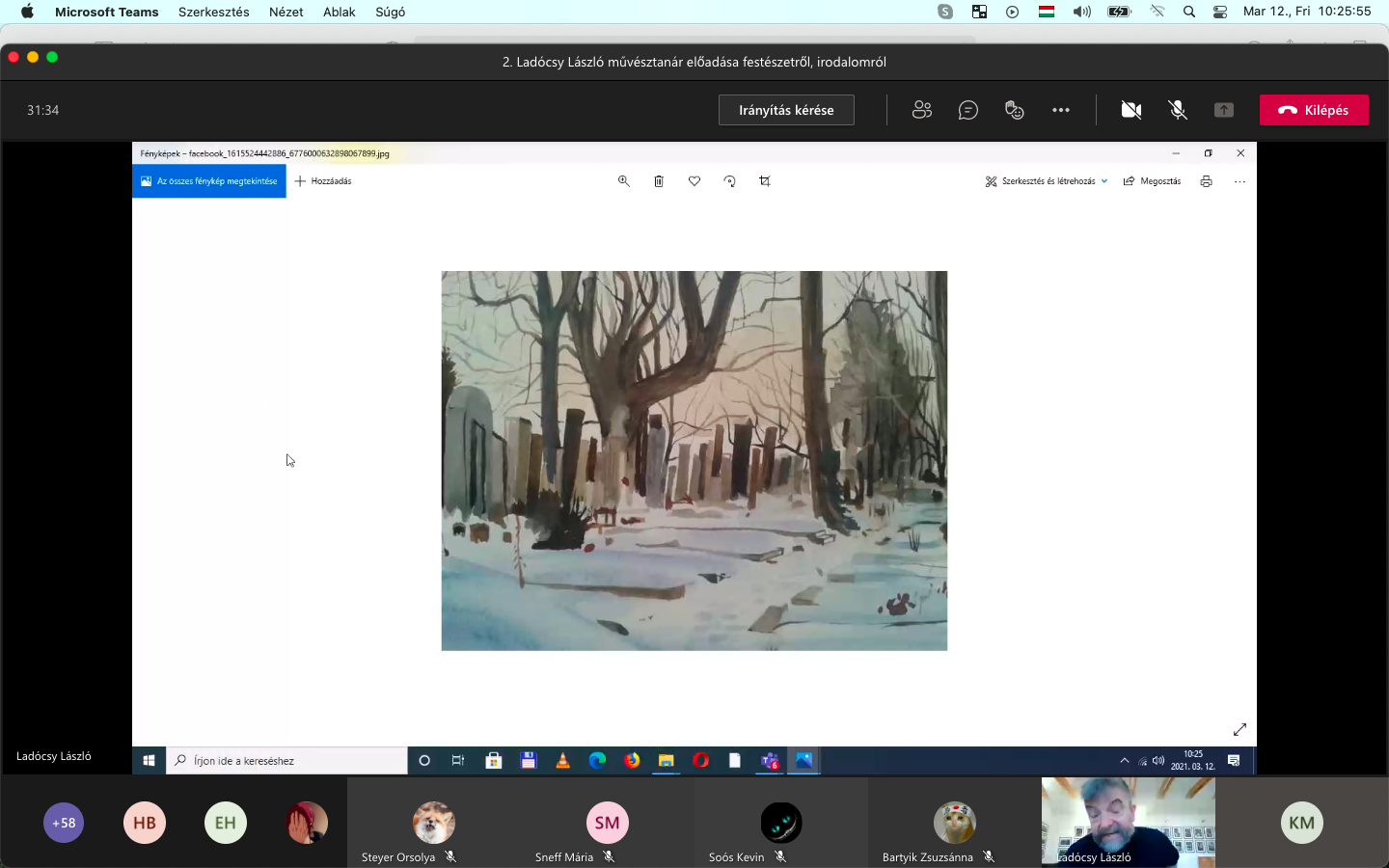Open the Nézet menu
The image size is (1389, 868).
tap(286, 12)
